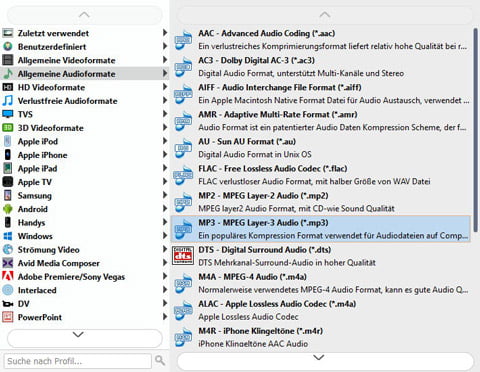Select AC3 - Dolby Digital AC-3 format
Screen dimensions: 480x372
click(321, 67)
